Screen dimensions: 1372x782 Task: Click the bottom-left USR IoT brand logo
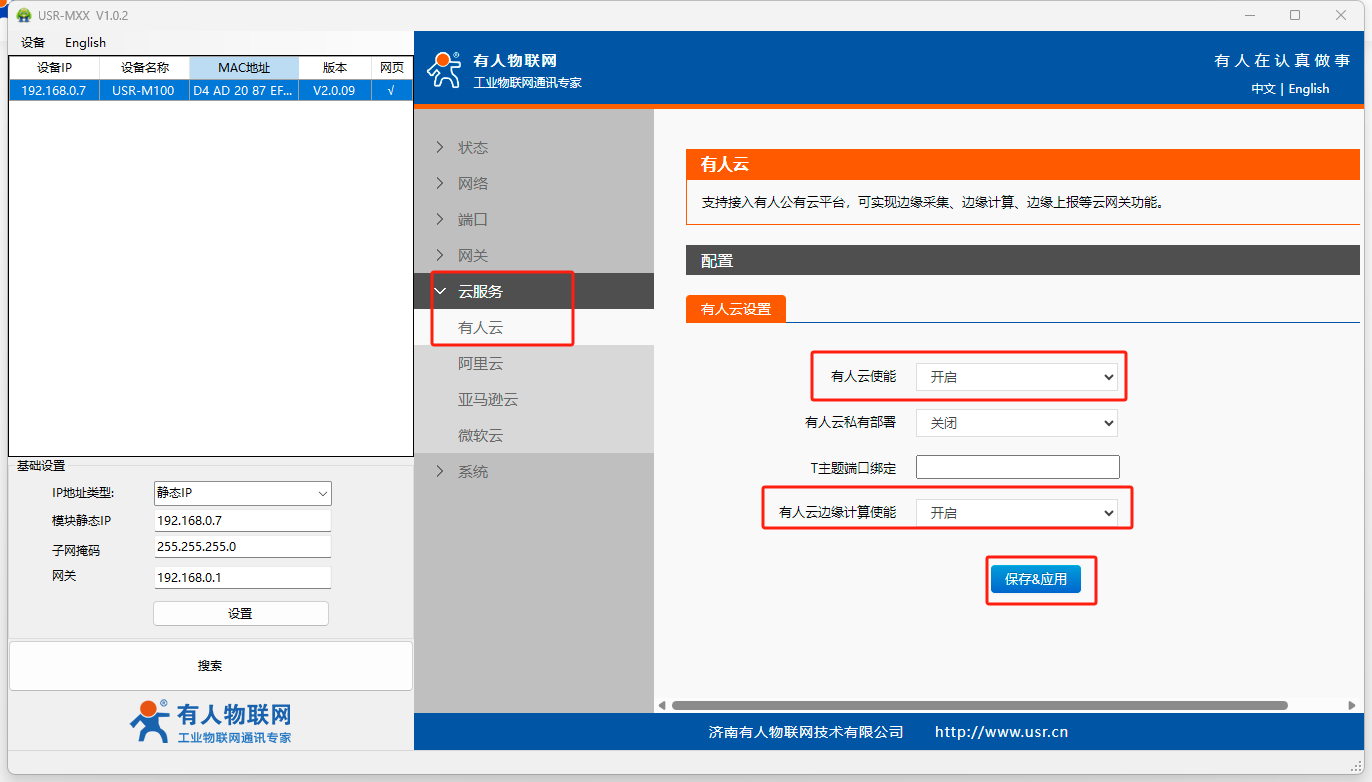[210, 722]
